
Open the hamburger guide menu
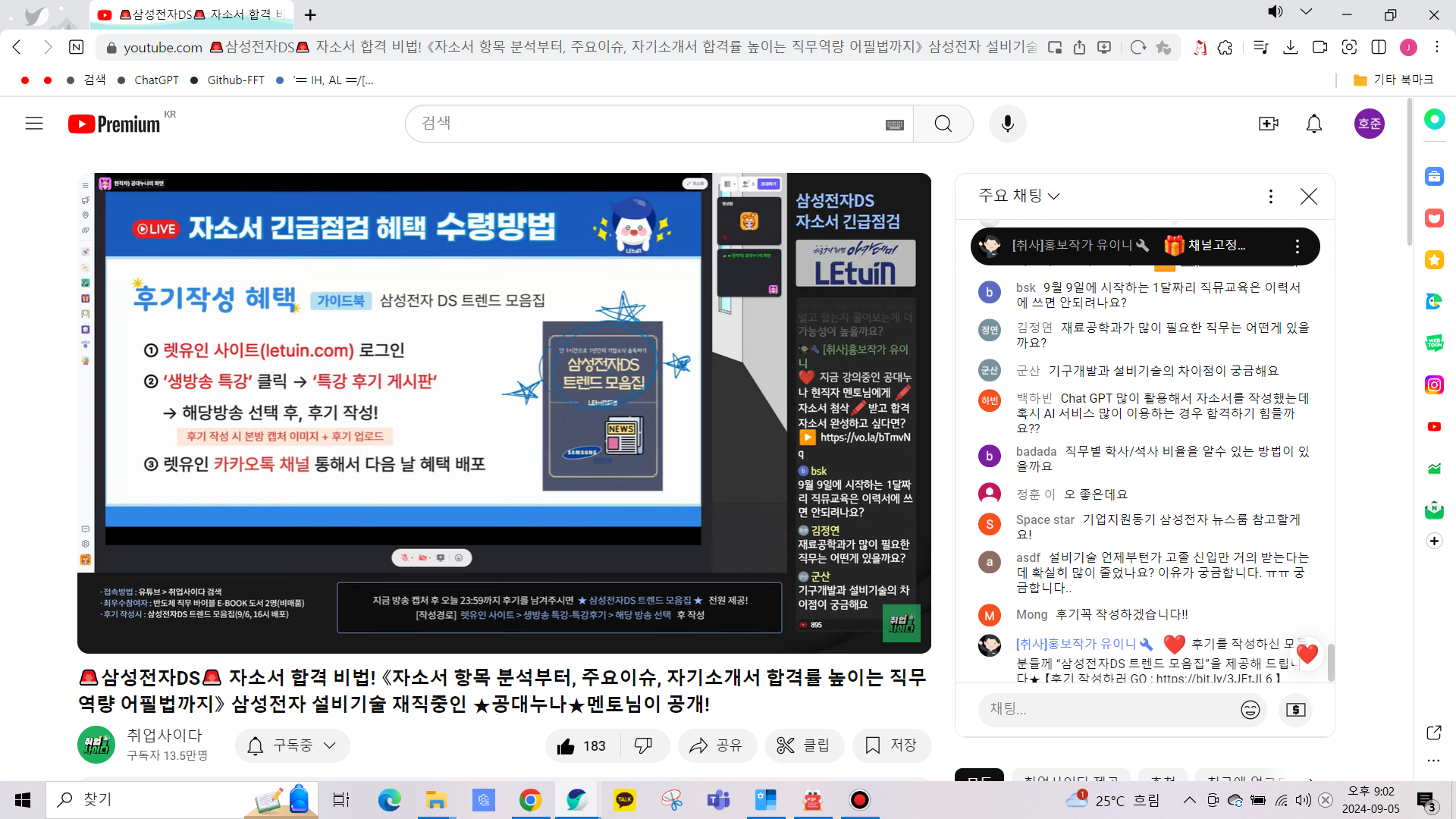point(34,124)
